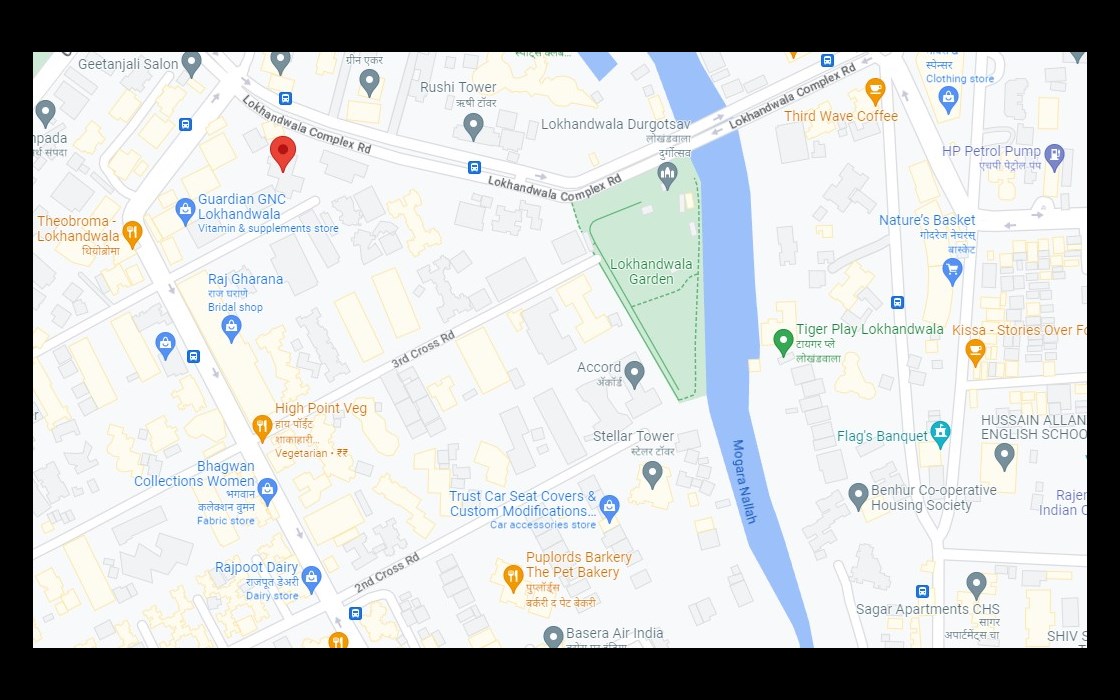The height and width of the screenshot is (700, 1120).
Task: Select the Tiger Play Lokhandwala green pin
Action: tap(783, 341)
